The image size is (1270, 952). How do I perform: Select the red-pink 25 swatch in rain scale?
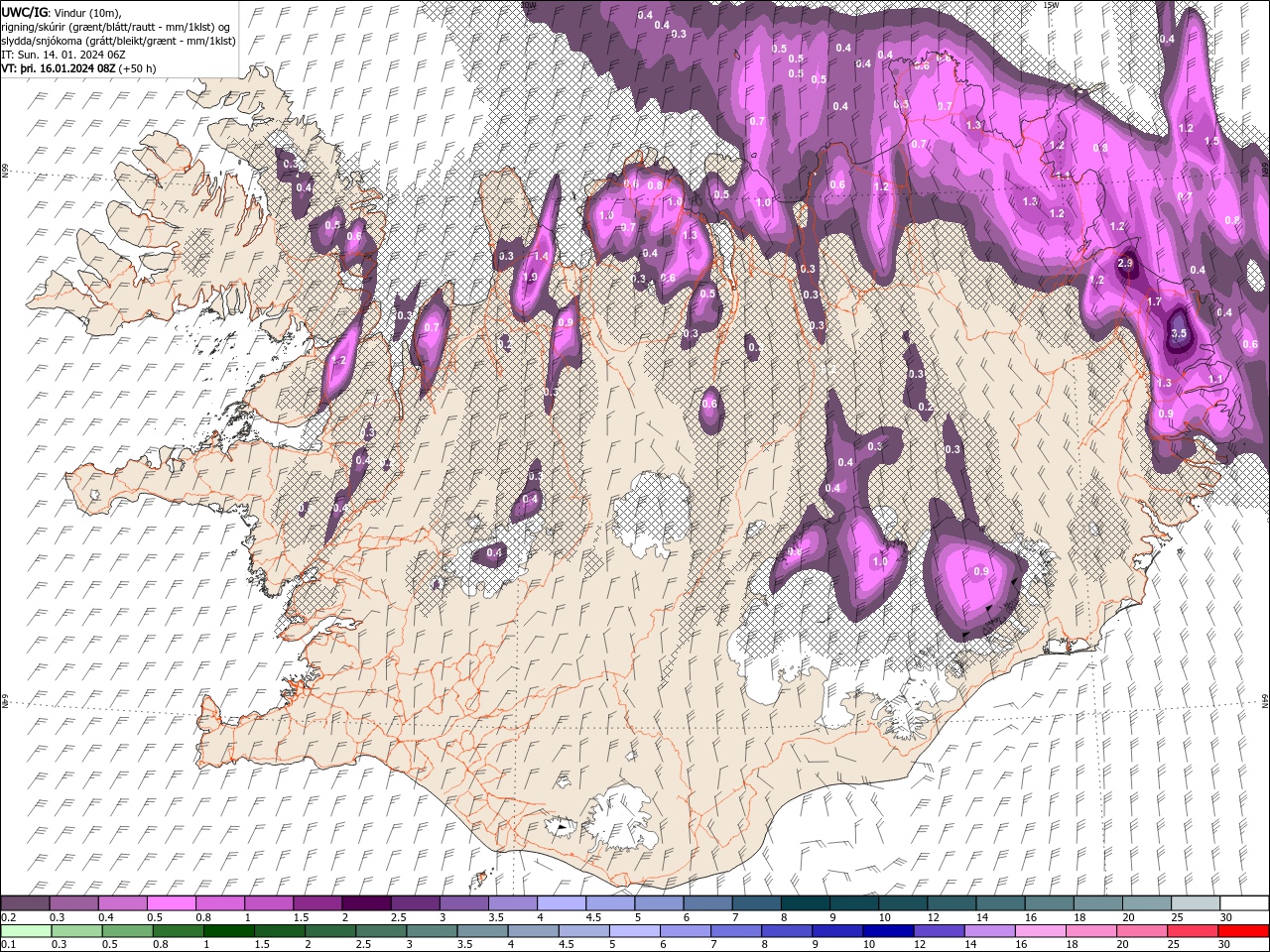[1193, 931]
